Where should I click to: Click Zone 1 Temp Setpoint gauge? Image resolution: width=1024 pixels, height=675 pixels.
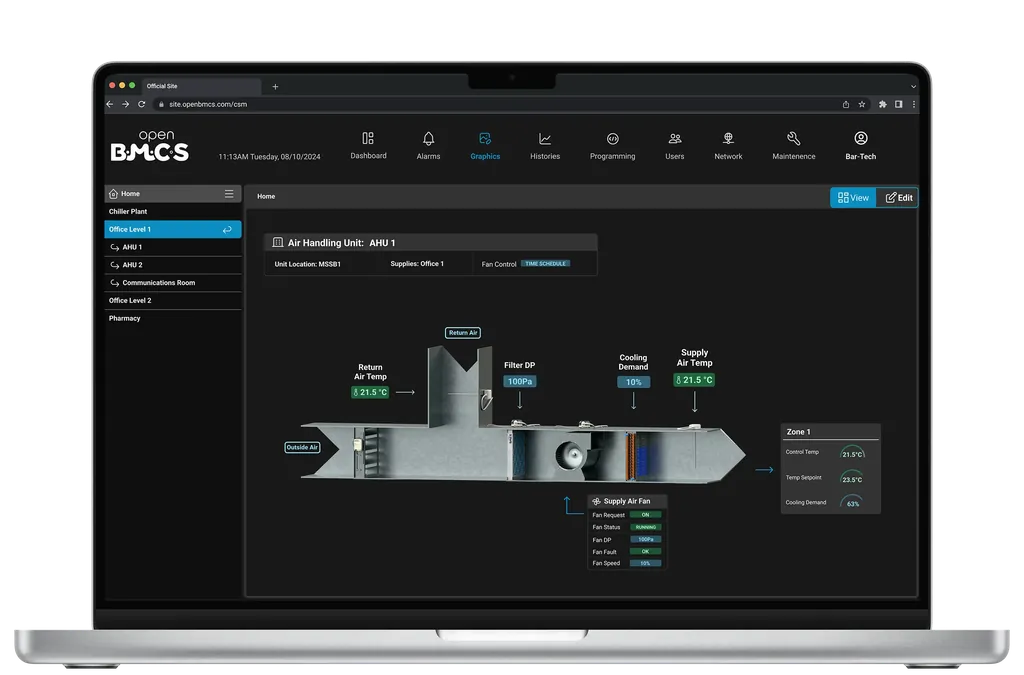pos(852,477)
